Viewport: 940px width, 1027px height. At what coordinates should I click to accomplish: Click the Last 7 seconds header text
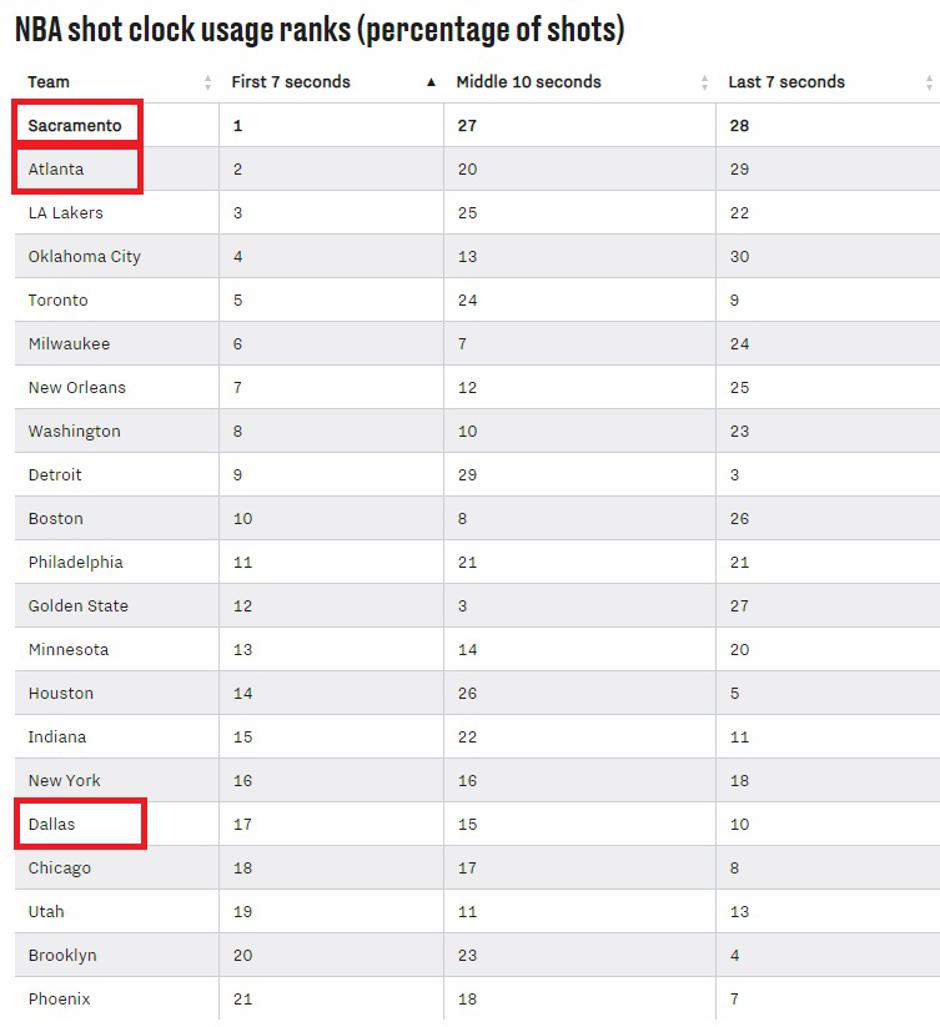click(786, 82)
